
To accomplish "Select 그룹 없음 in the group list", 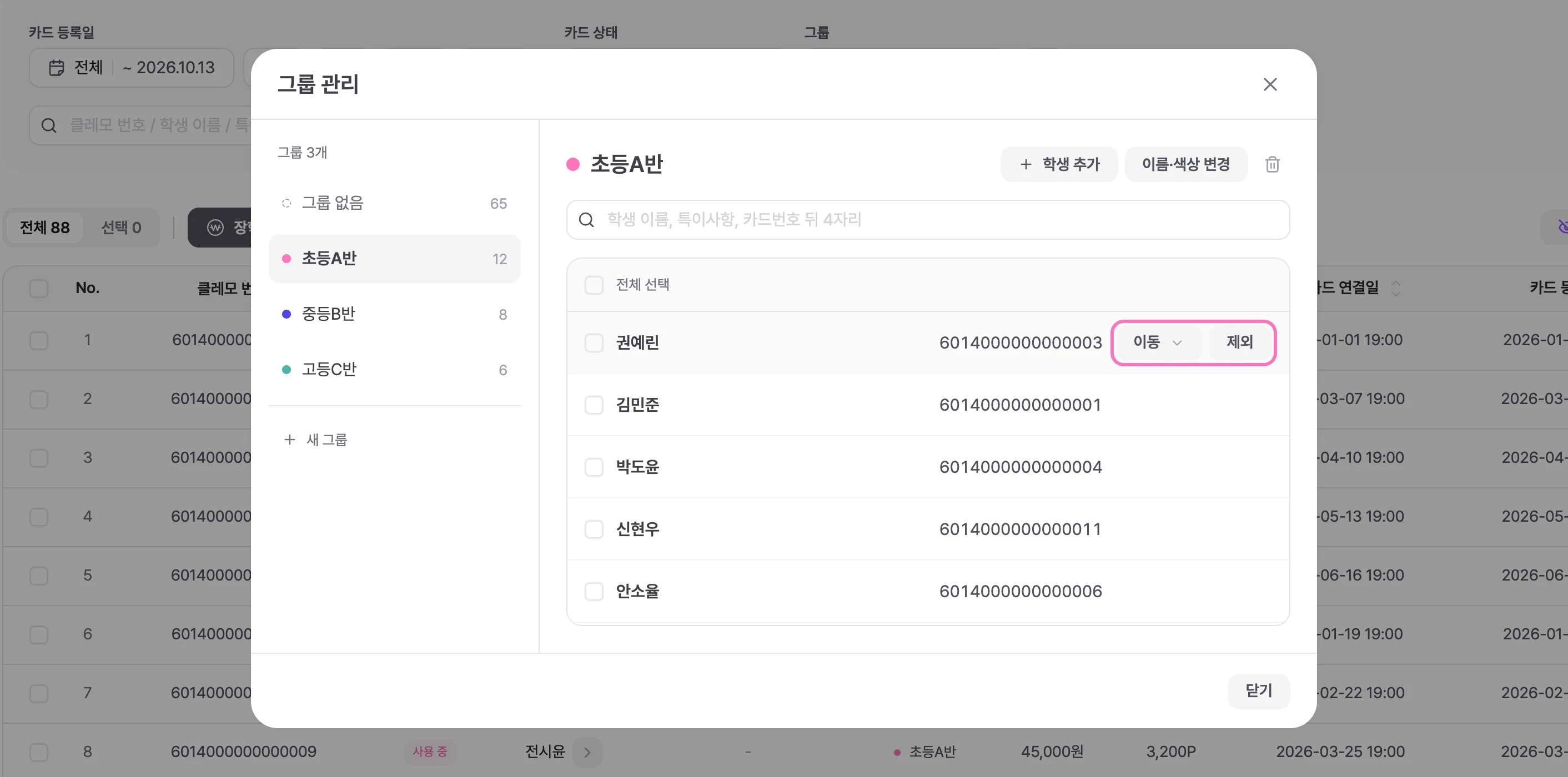I will [x=394, y=203].
